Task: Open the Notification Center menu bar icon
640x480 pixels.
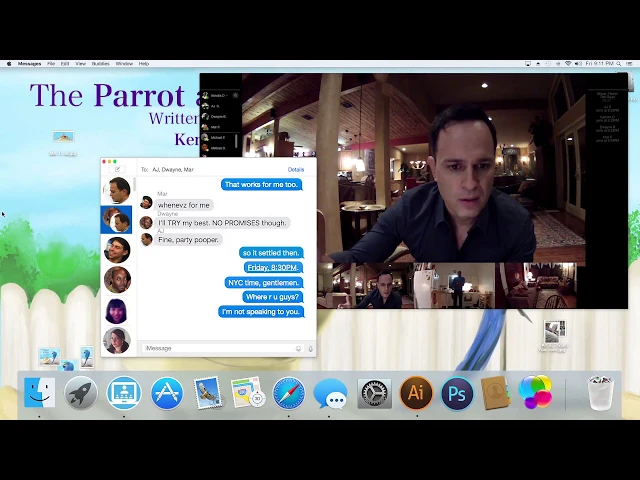Action: 630,64
